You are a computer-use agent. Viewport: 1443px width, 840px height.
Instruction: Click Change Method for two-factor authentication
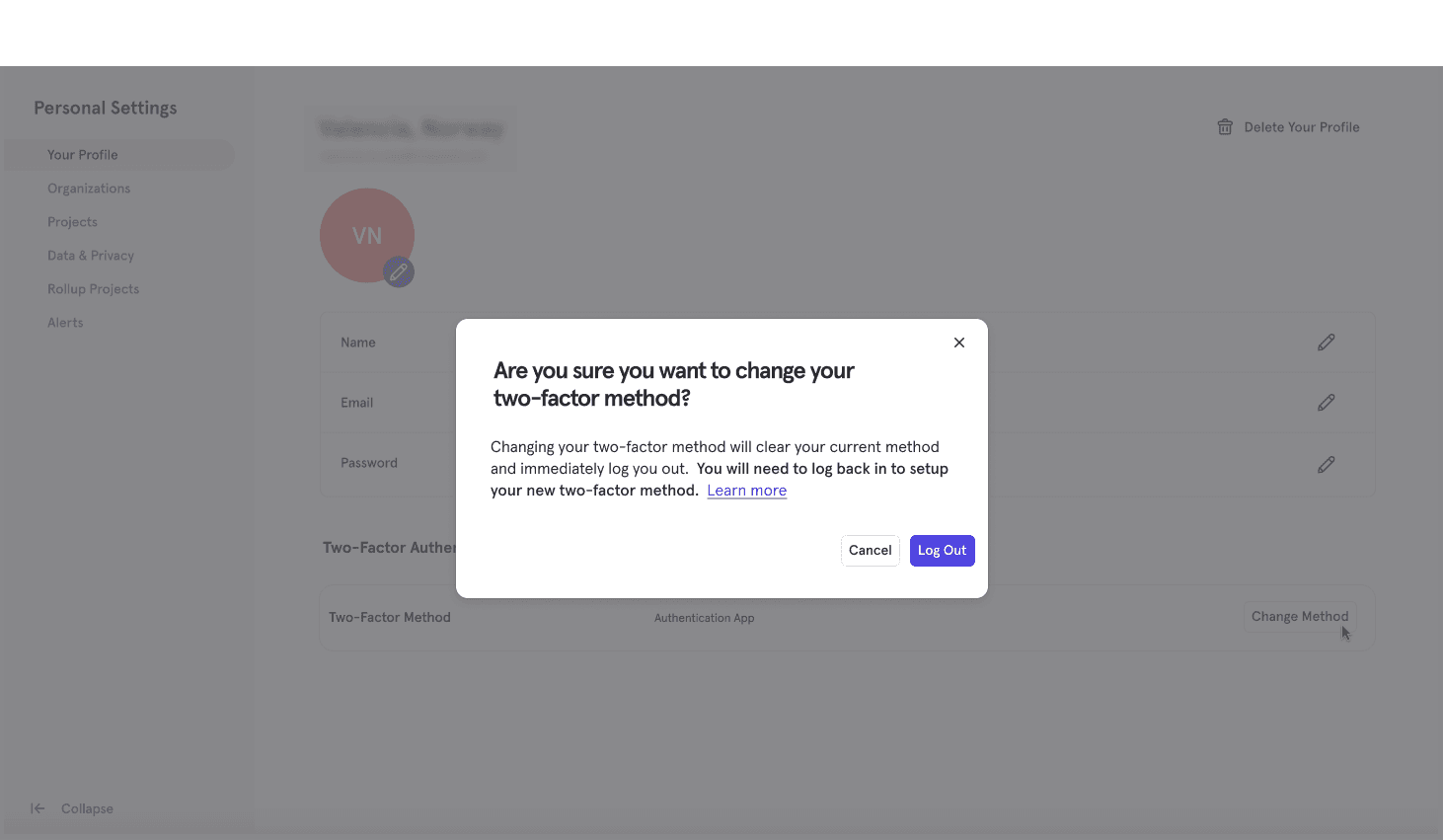click(x=1299, y=616)
